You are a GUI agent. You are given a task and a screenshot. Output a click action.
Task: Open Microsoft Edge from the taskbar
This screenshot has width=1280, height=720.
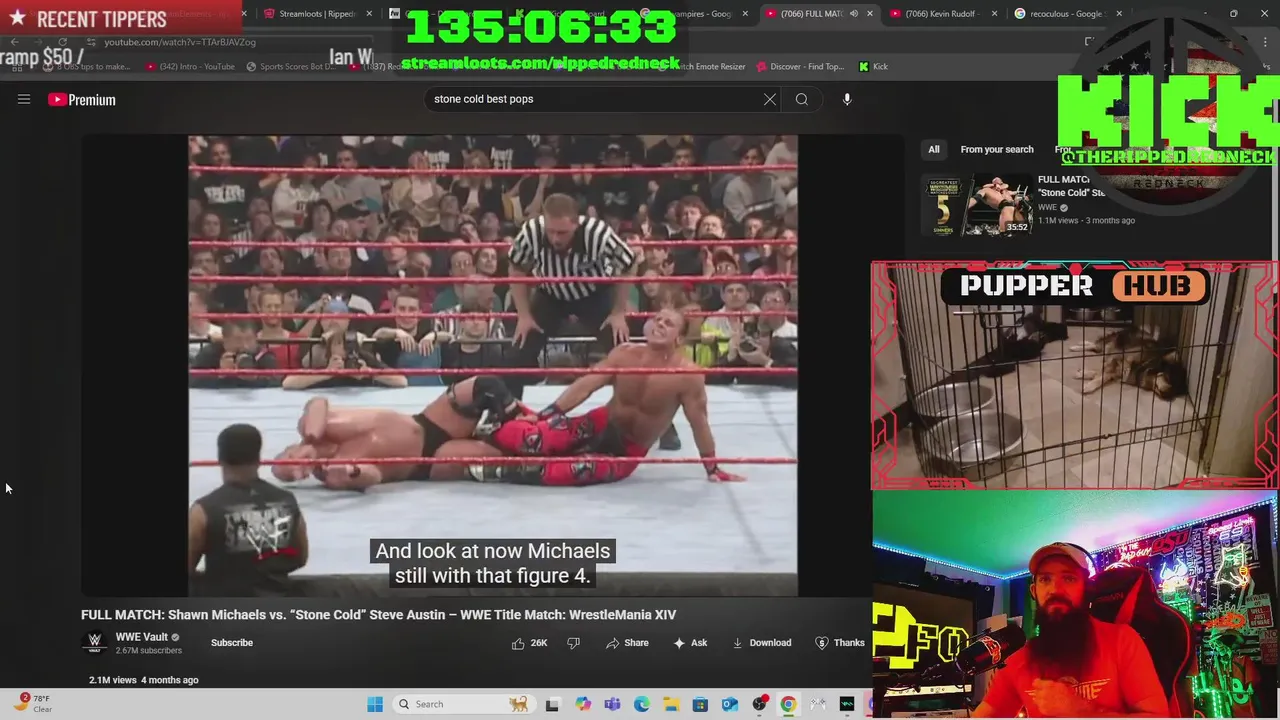[641, 704]
